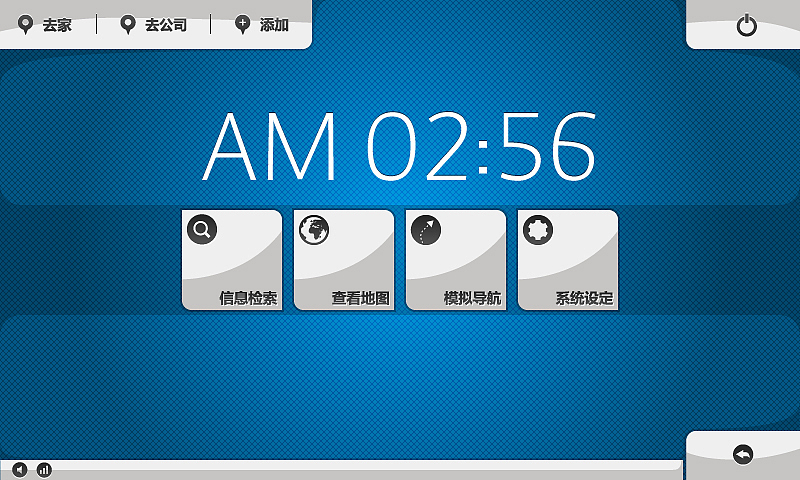This screenshot has height=480, width=800.
Task: Start 模拟导航 from its label
Action: point(472,298)
